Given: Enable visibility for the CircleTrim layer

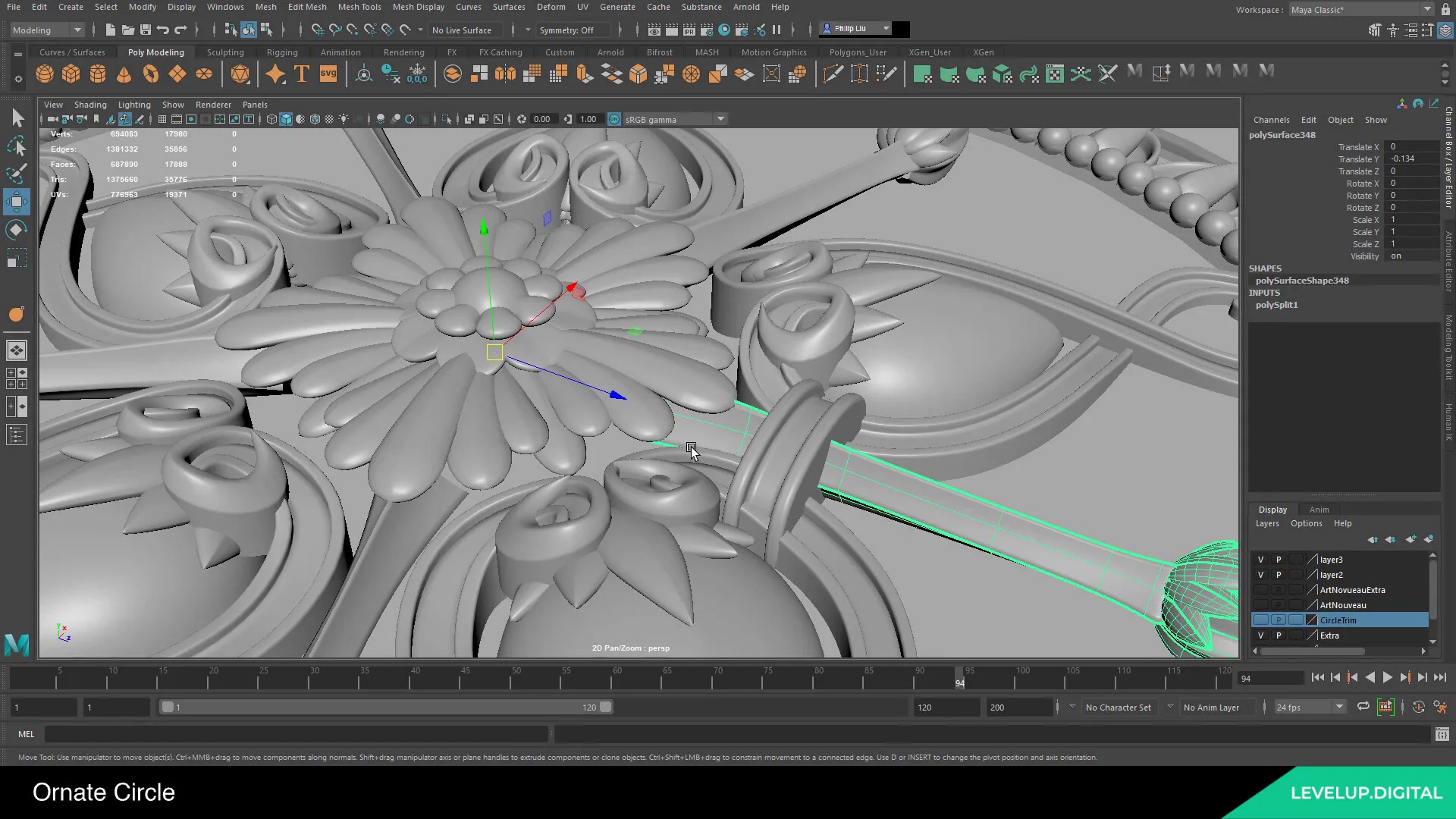Looking at the screenshot, I should click(x=1260, y=620).
